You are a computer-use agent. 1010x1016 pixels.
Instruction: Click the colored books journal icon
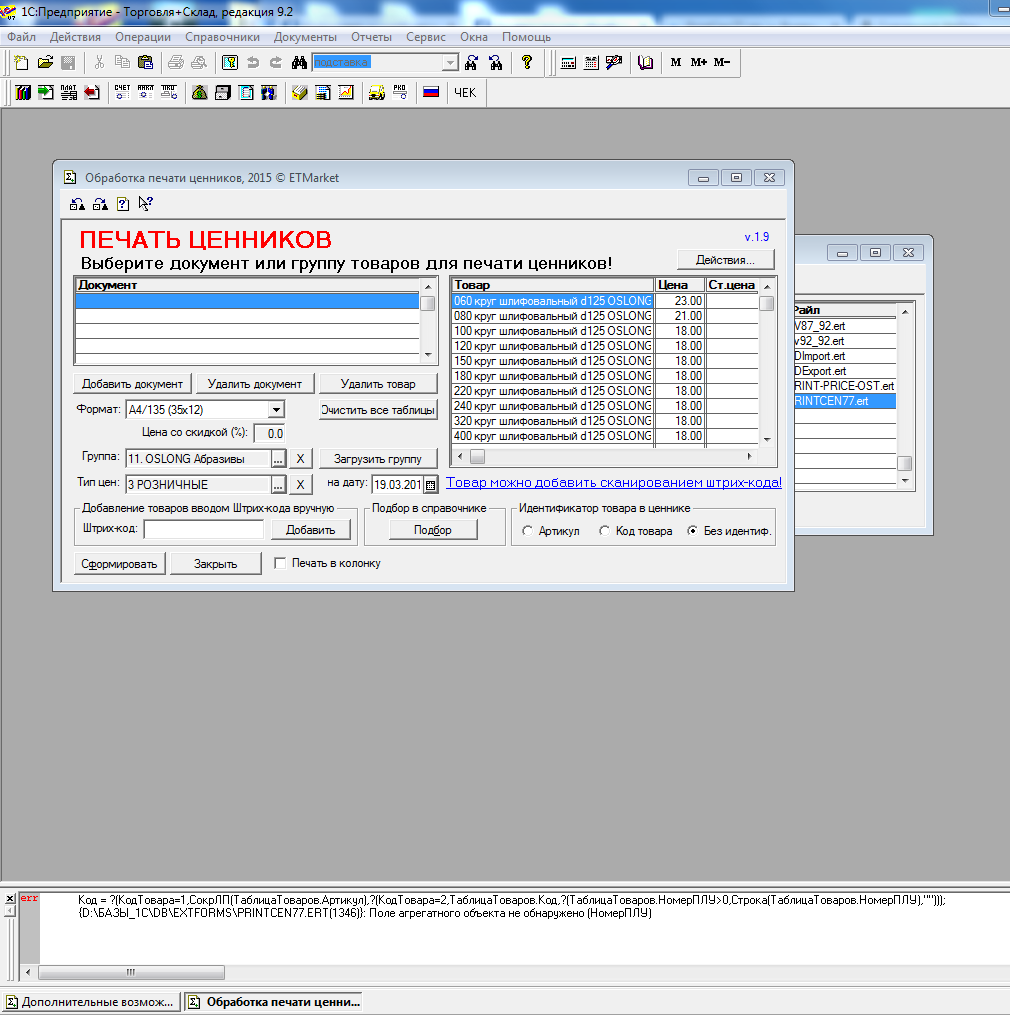point(23,93)
